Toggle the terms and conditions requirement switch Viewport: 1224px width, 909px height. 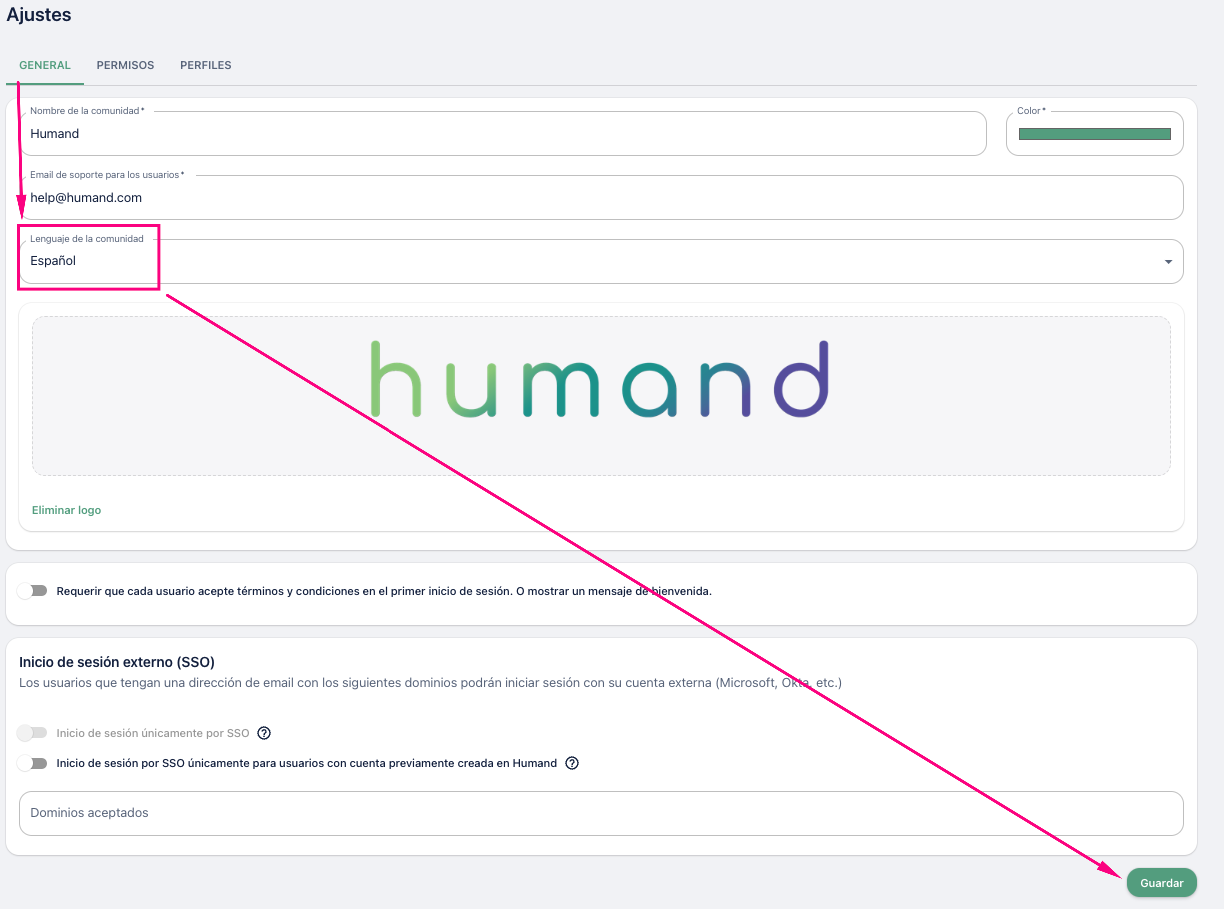pyautogui.click(x=33, y=591)
